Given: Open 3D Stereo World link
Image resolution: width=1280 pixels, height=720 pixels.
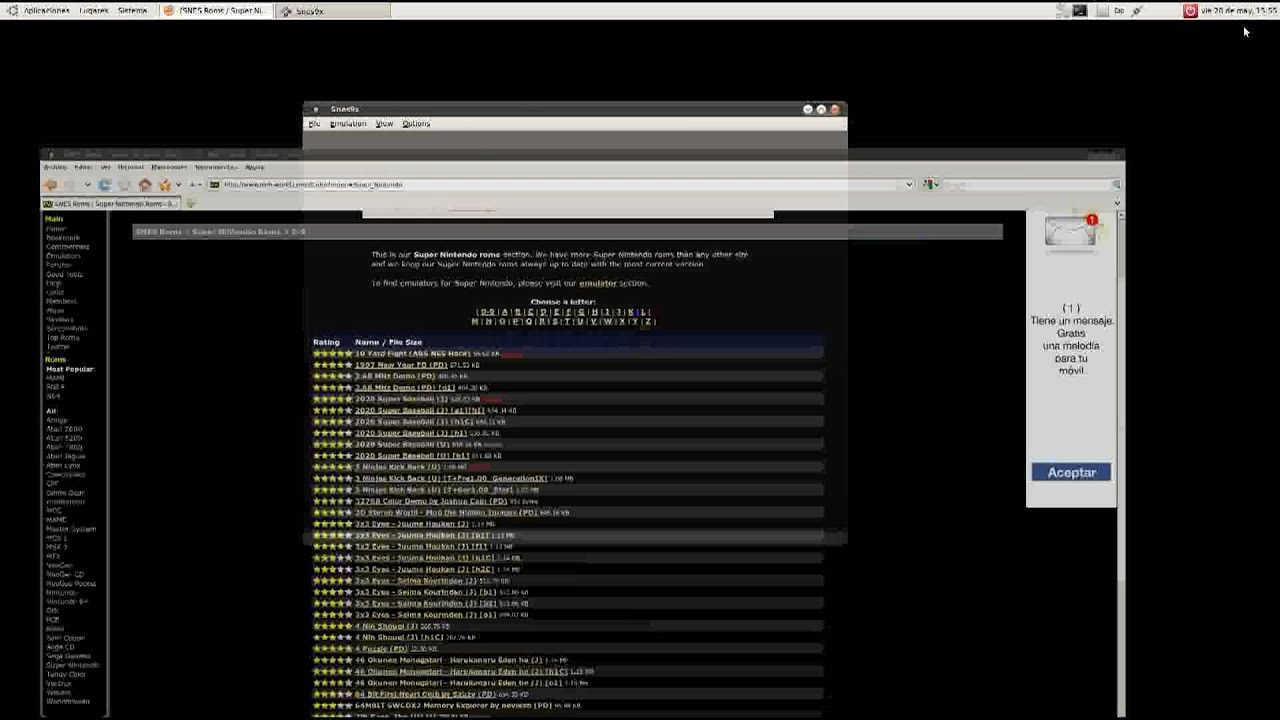Looking at the screenshot, I should pos(446,512).
